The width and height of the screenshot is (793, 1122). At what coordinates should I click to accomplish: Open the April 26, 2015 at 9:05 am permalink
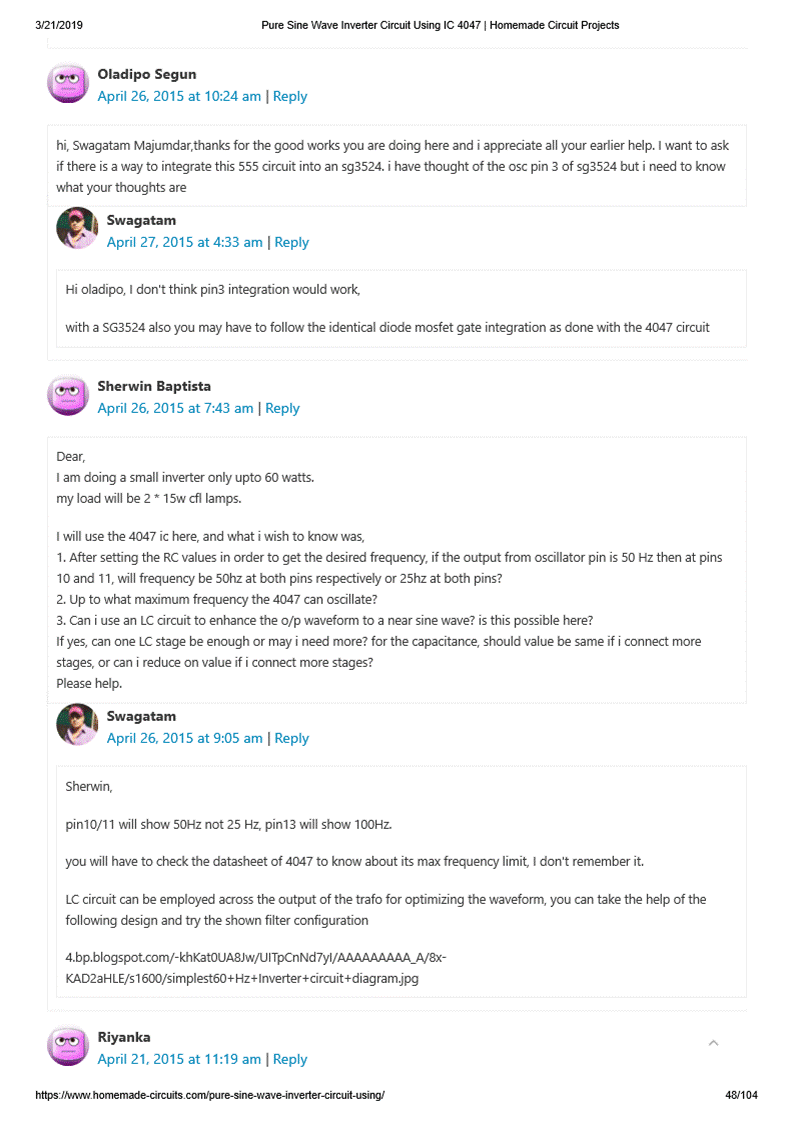[185, 739]
